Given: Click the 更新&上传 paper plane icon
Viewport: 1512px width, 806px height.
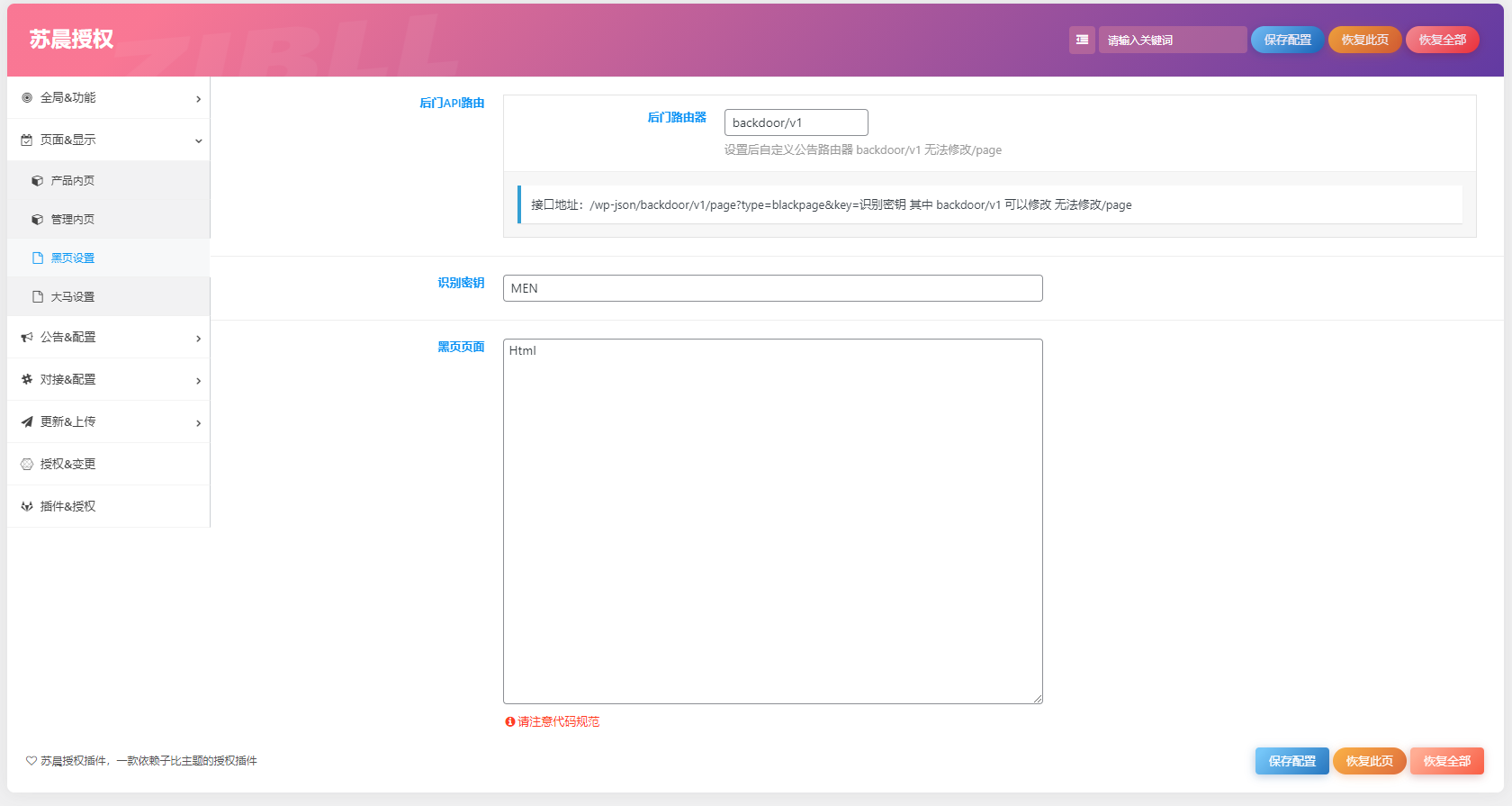Looking at the screenshot, I should [27, 421].
